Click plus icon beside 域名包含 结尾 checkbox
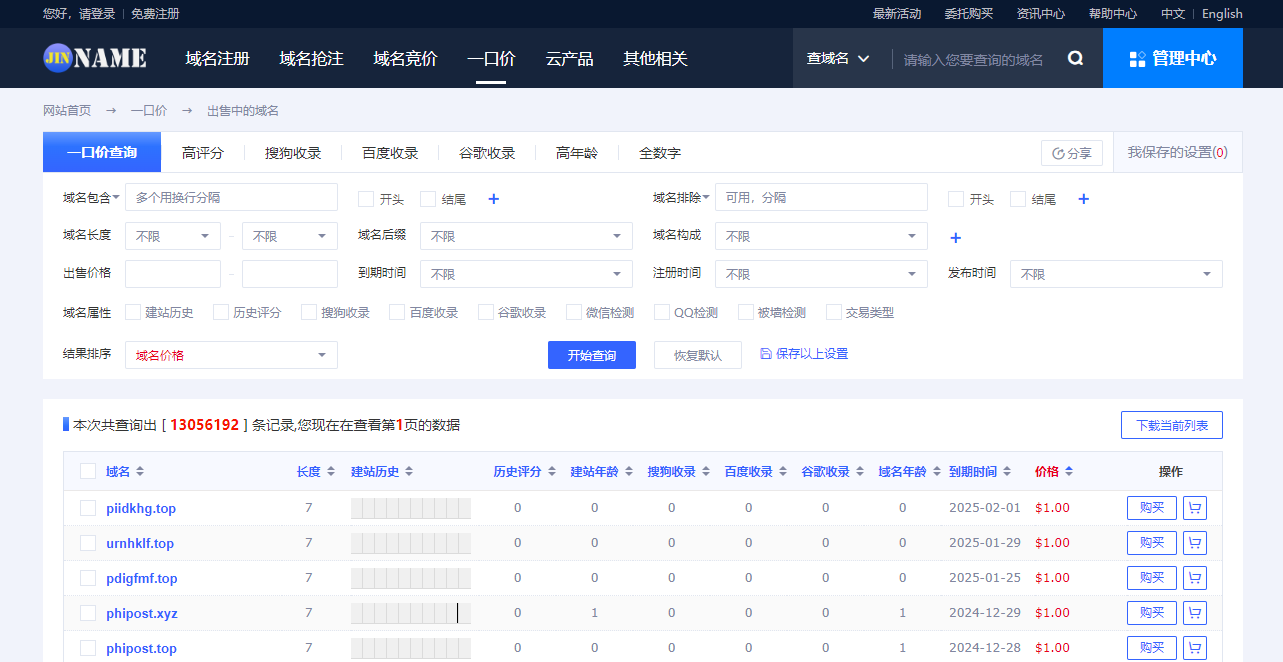Viewport: 1283px width, 662px height. tap(493, 199)
